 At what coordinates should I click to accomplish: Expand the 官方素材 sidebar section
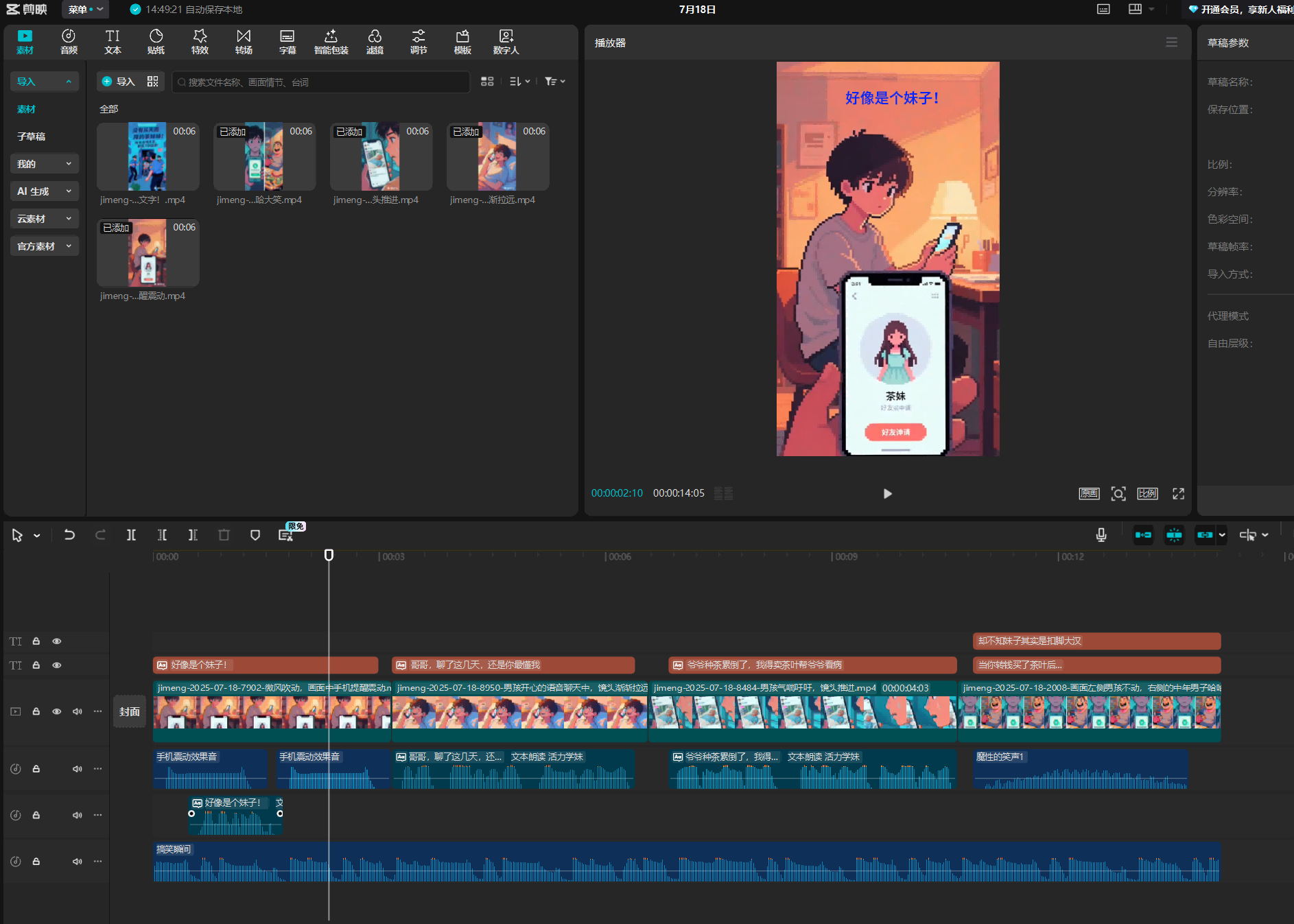[x=45, y=246]
